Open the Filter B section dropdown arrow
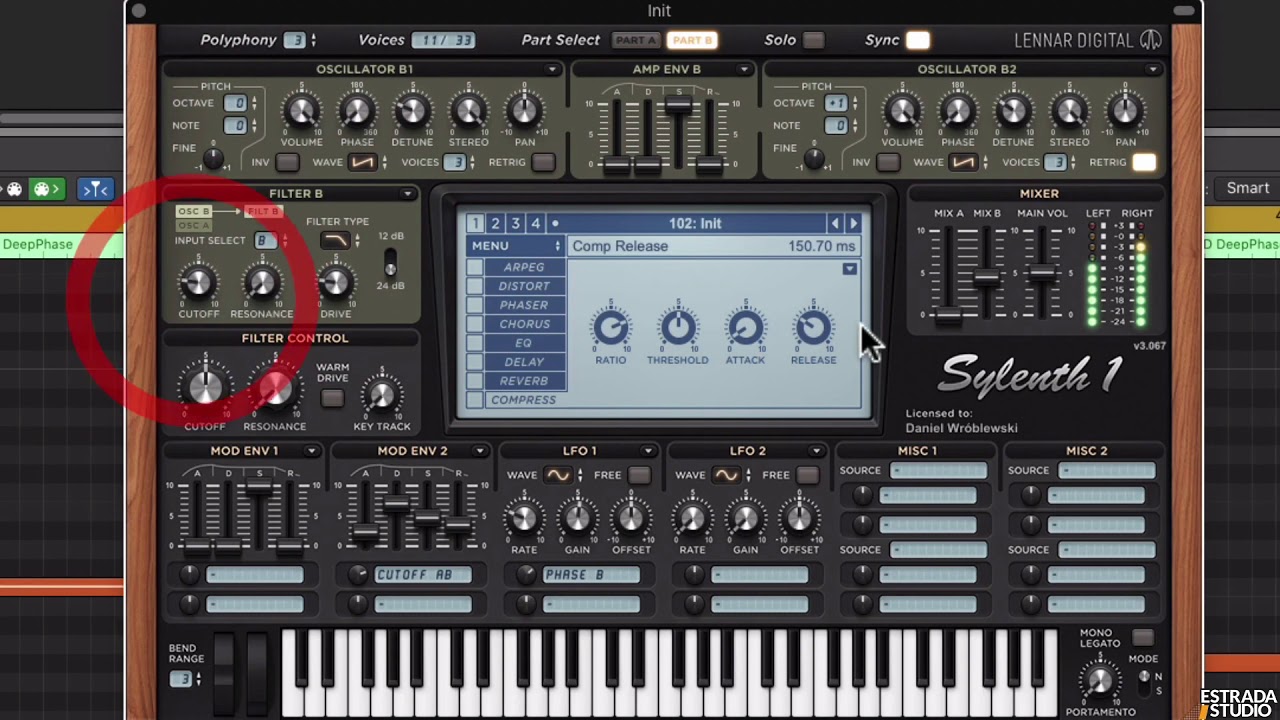 pyautogui.click(x=407, y=194)
